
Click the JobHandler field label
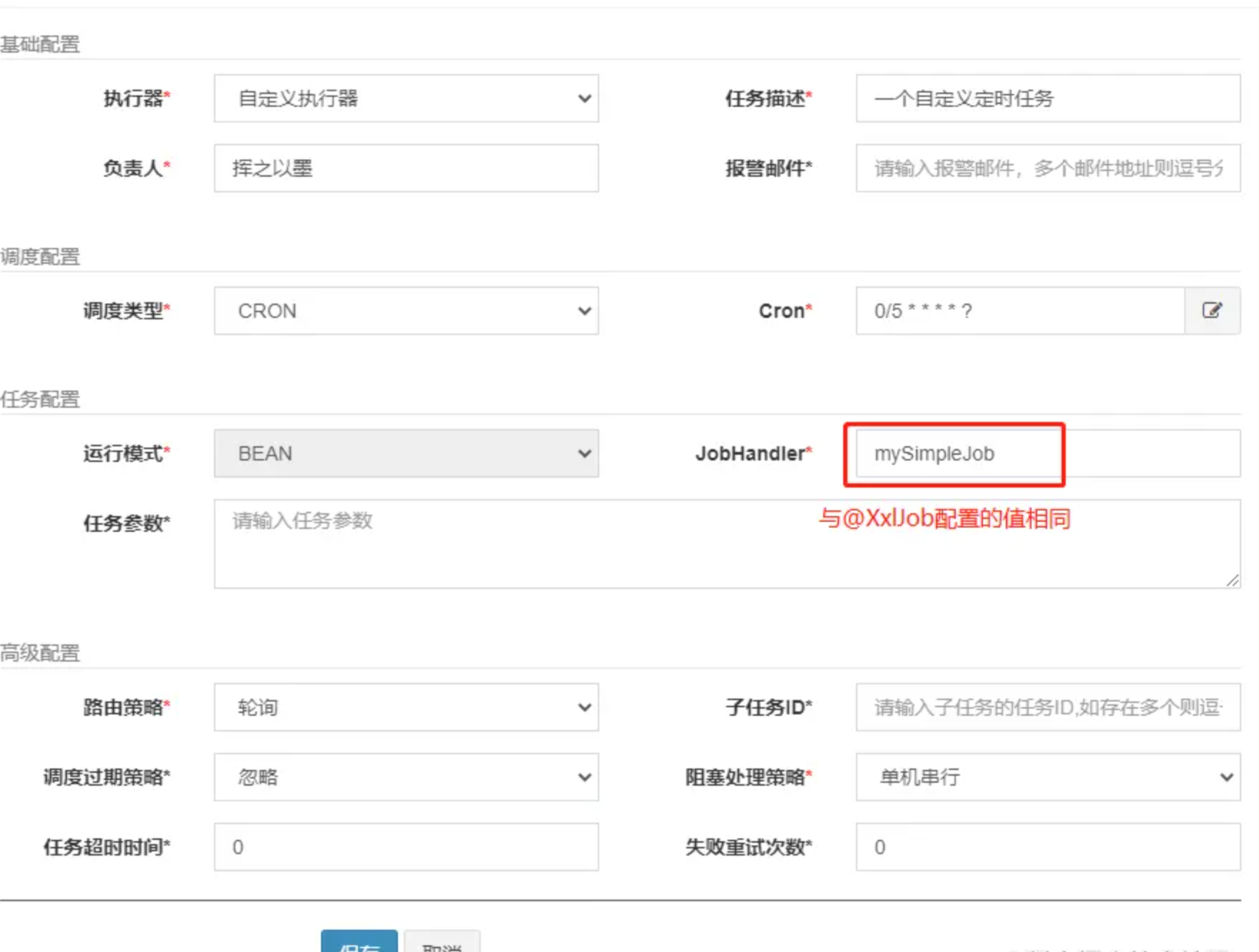[x=754, y=454]
